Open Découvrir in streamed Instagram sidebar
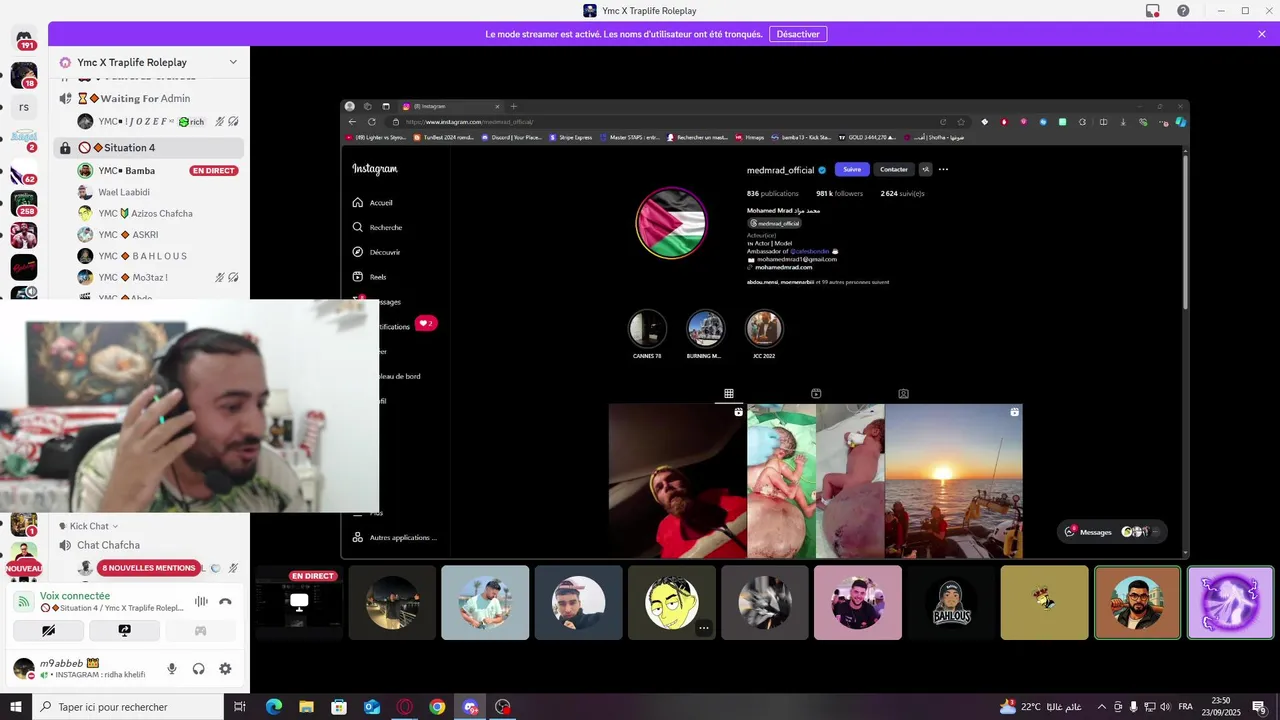Screen dimensions: 1280x720 tap(376, 252)
